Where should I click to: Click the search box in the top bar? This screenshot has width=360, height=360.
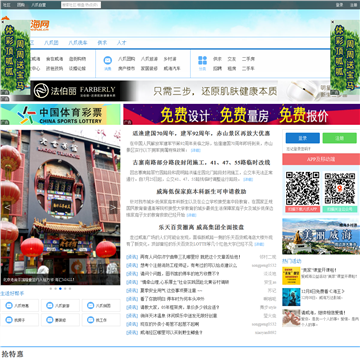coord(81,5)
